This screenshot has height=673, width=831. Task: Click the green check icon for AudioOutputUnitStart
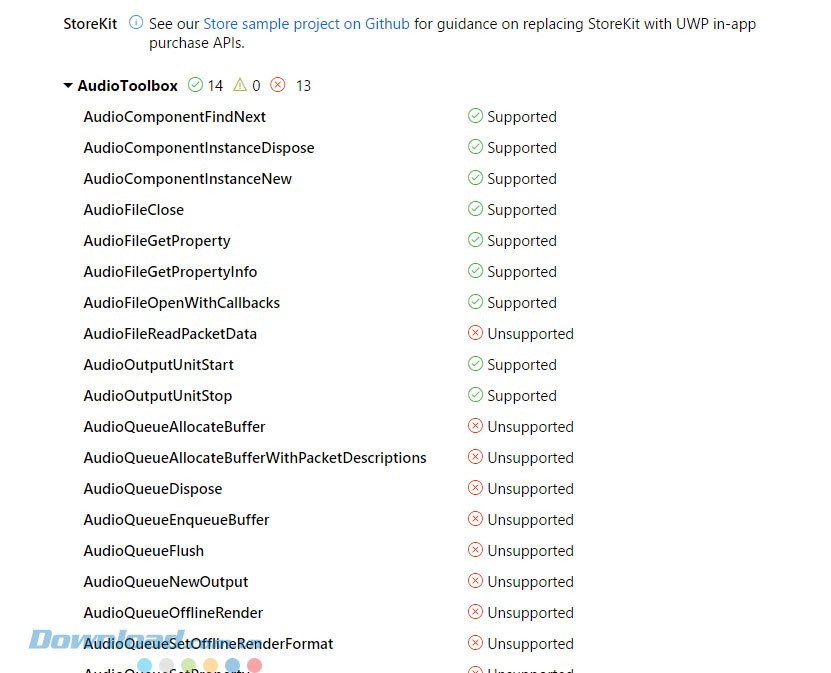coord(475,364)
